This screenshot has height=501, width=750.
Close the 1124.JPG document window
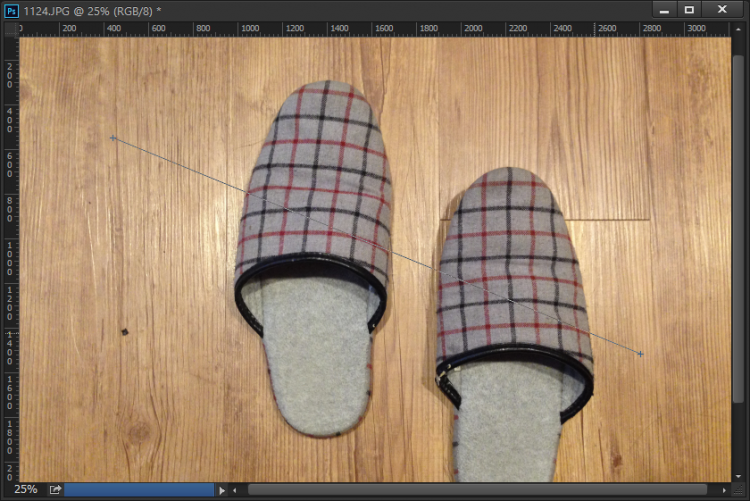[x=722, y=10]
